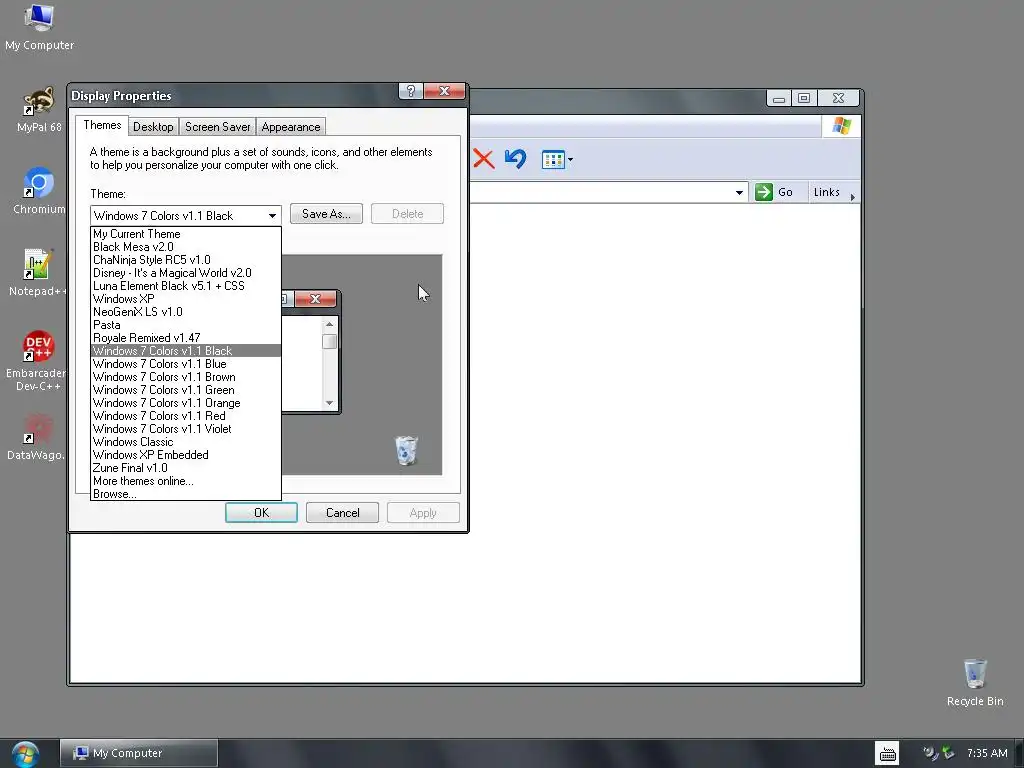Click Recycle Bin in theme preview
The height and width of the screenshot is (768, 1024).
click(406, 451)
